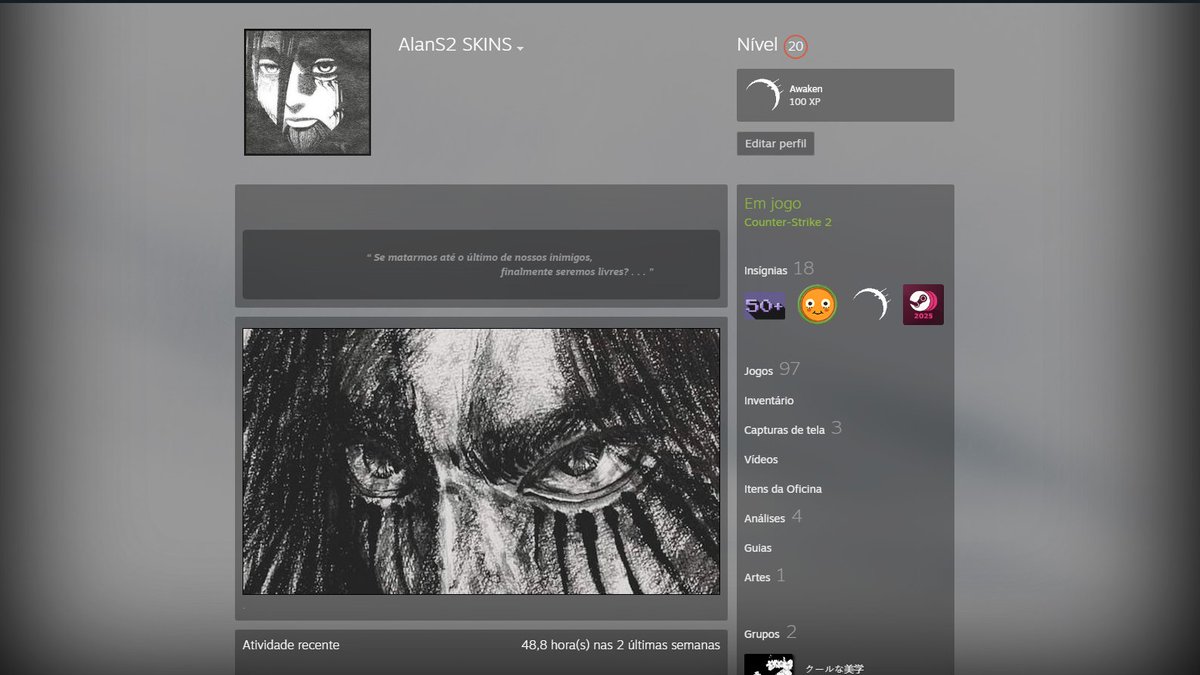1200x675 pixels.
Task: Click the crescent badge in Insígnias row
Action: point(870,305)
